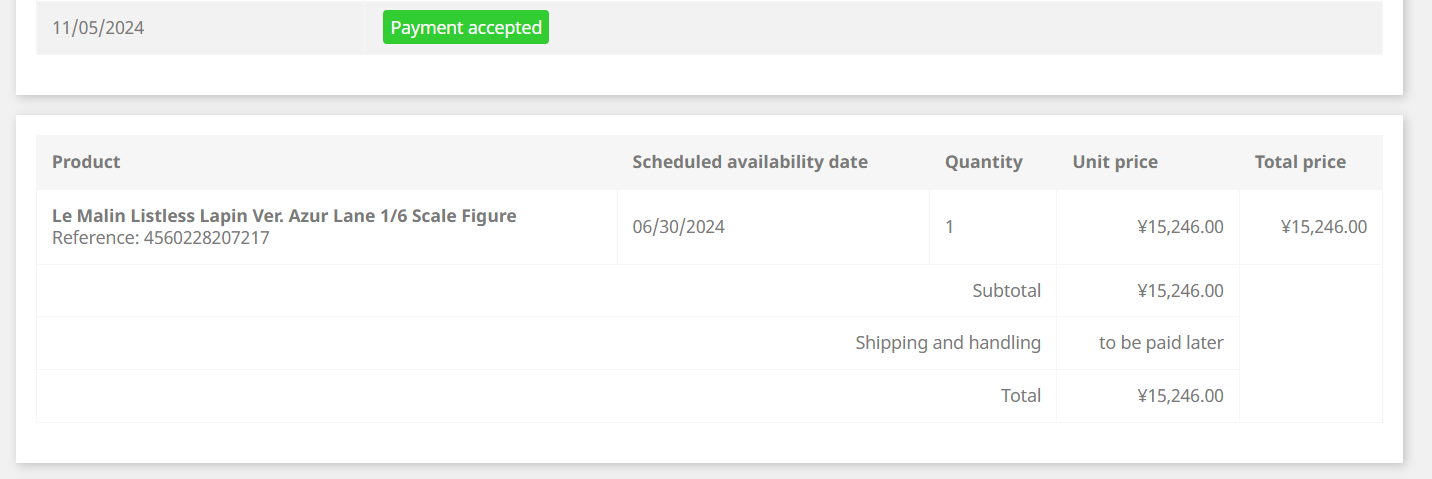Click the availability date 06/30/2024
1432x479 pixels.
click(679, 227)
